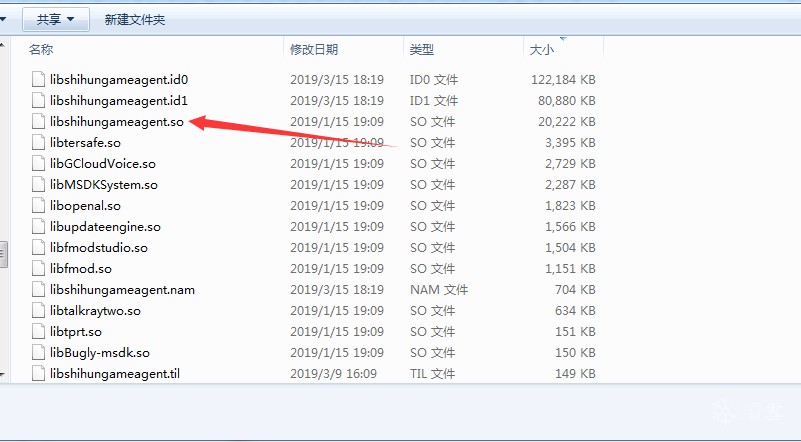Viewport: 801px width, 442px height.
Task: Click the file icon of libshihungameagent.nam
Action: (x=38, y=289)
